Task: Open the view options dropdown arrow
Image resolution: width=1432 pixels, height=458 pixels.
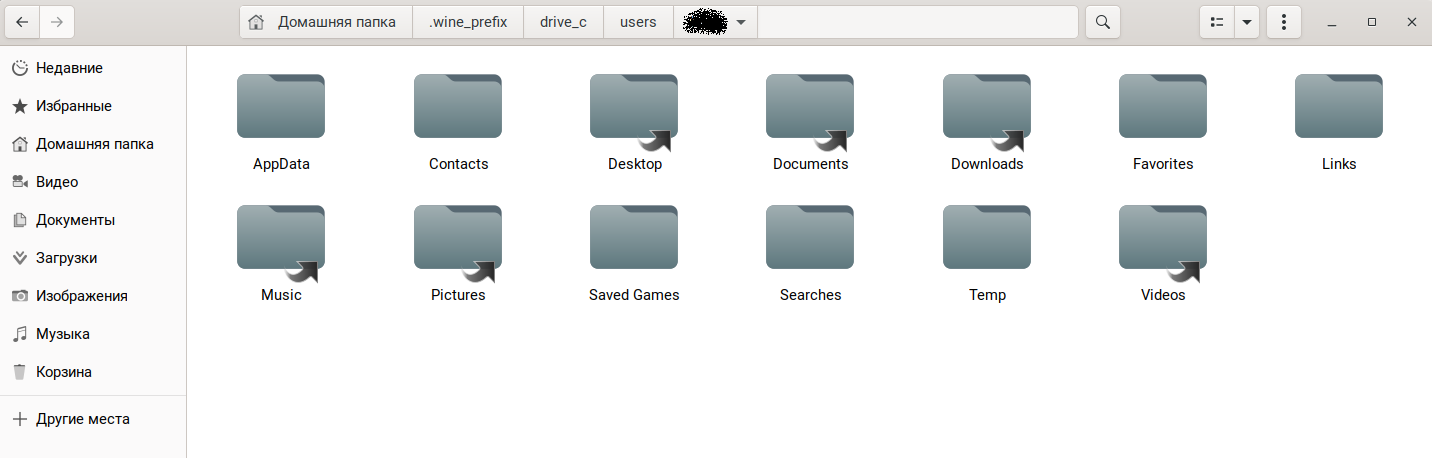Action: click(x=1246, y=22)
